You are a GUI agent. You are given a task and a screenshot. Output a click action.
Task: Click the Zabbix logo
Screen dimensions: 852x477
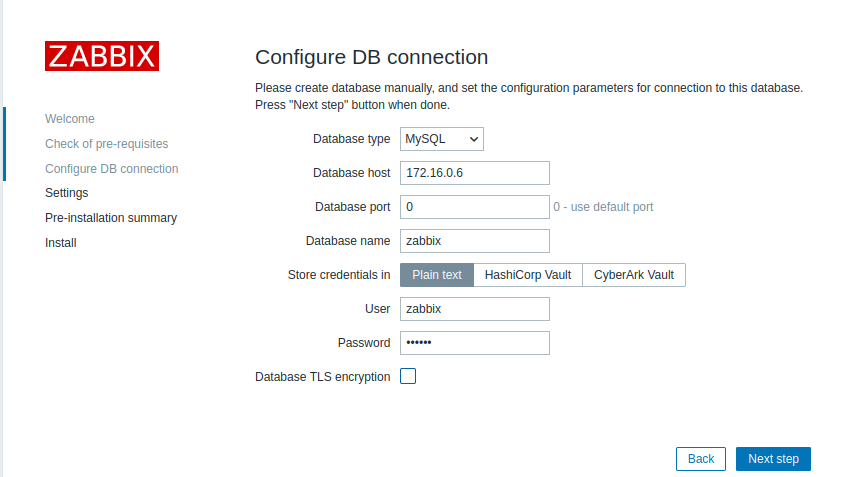(x=102, y=56)
